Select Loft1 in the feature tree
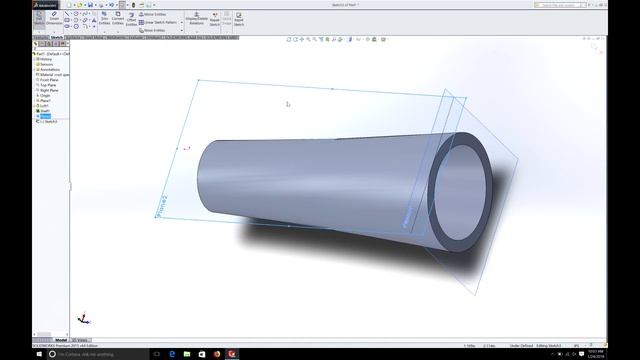640x360 pixels. click(43, 106)
